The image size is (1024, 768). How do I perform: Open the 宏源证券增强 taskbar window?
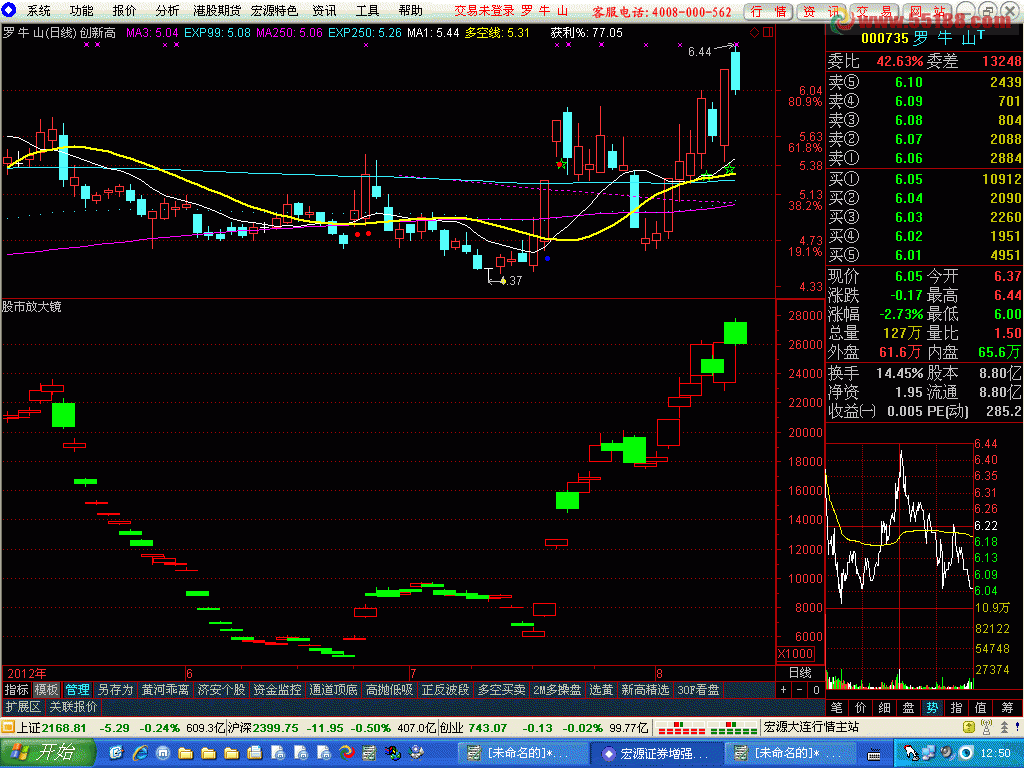pos(656,753)
